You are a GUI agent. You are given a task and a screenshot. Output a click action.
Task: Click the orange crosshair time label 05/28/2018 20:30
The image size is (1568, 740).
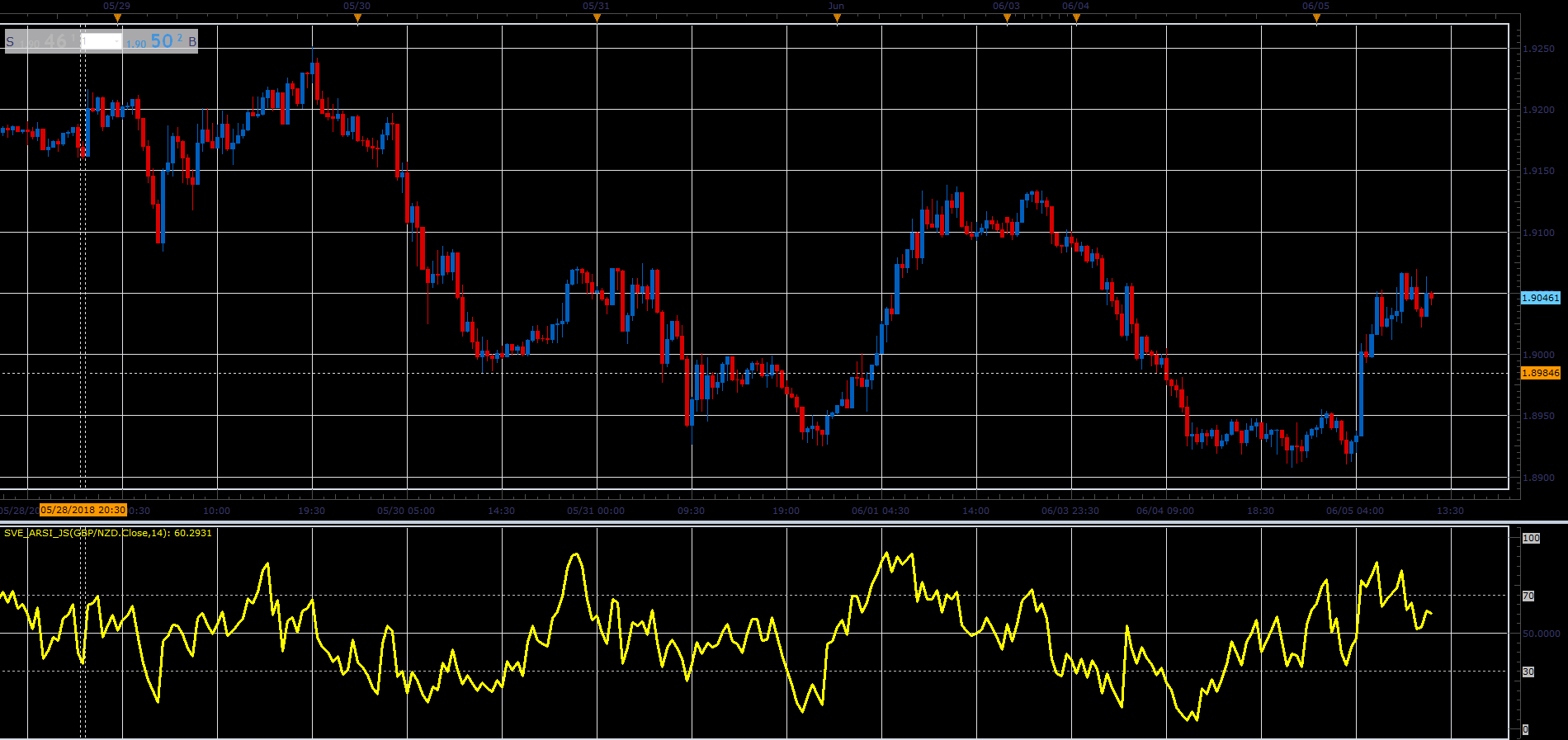coord(83,510)
